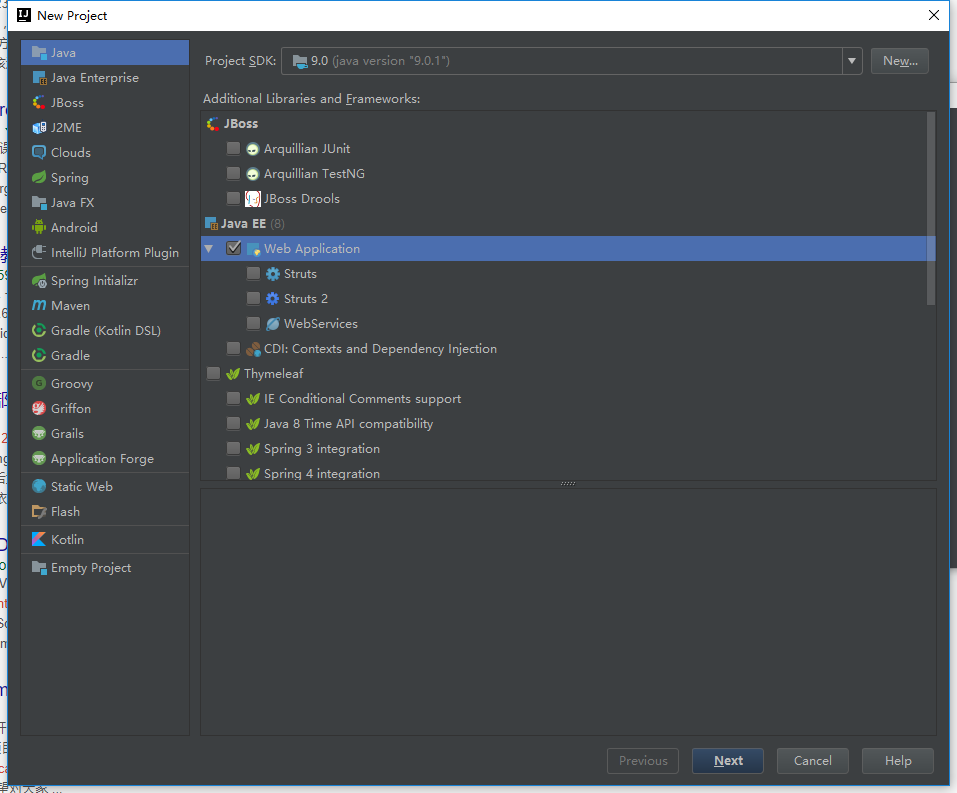Enable the Arquillian TestNG checkbox

coord(233,173)
